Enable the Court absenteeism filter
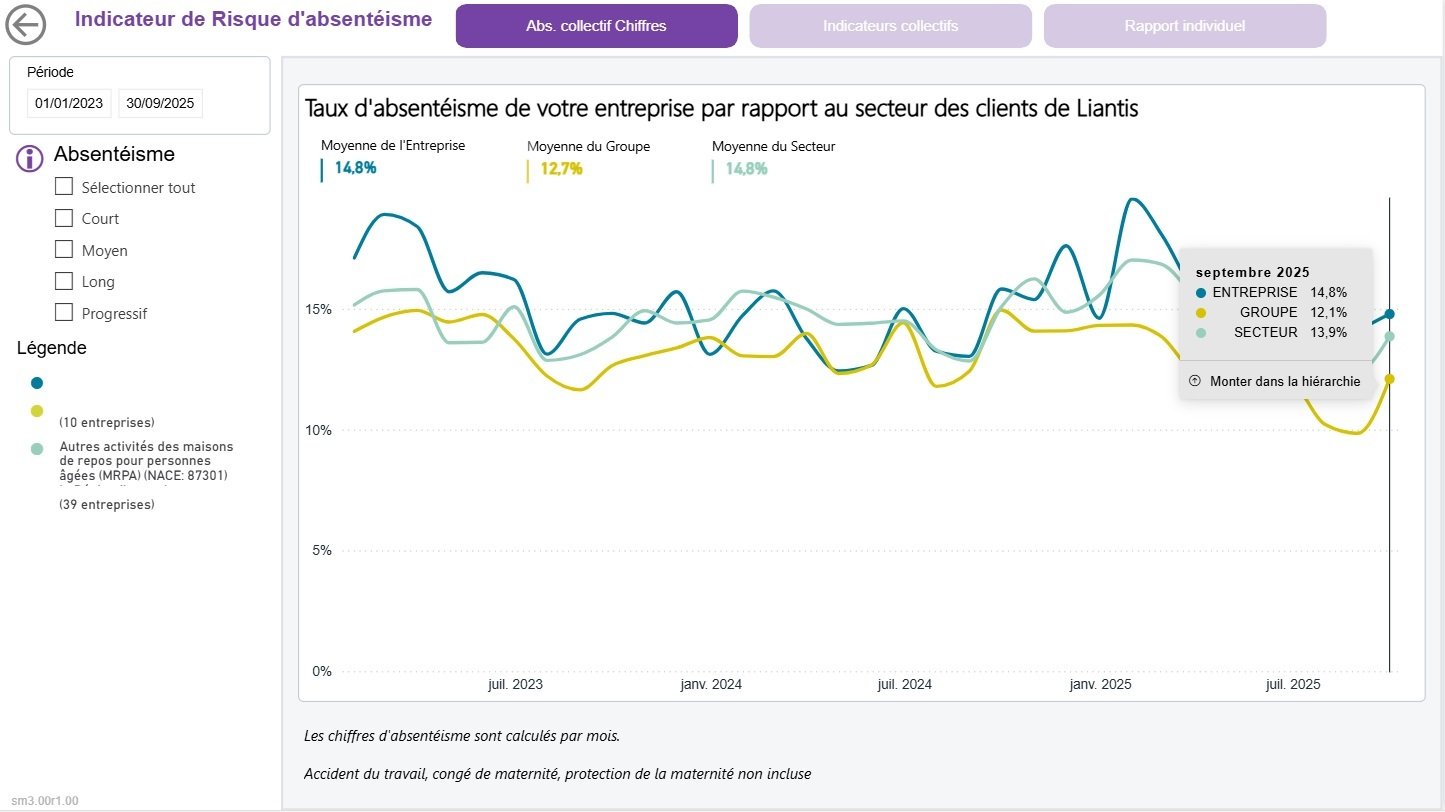The width and height of the screenshot is (1445, 812). pos(64,218)
